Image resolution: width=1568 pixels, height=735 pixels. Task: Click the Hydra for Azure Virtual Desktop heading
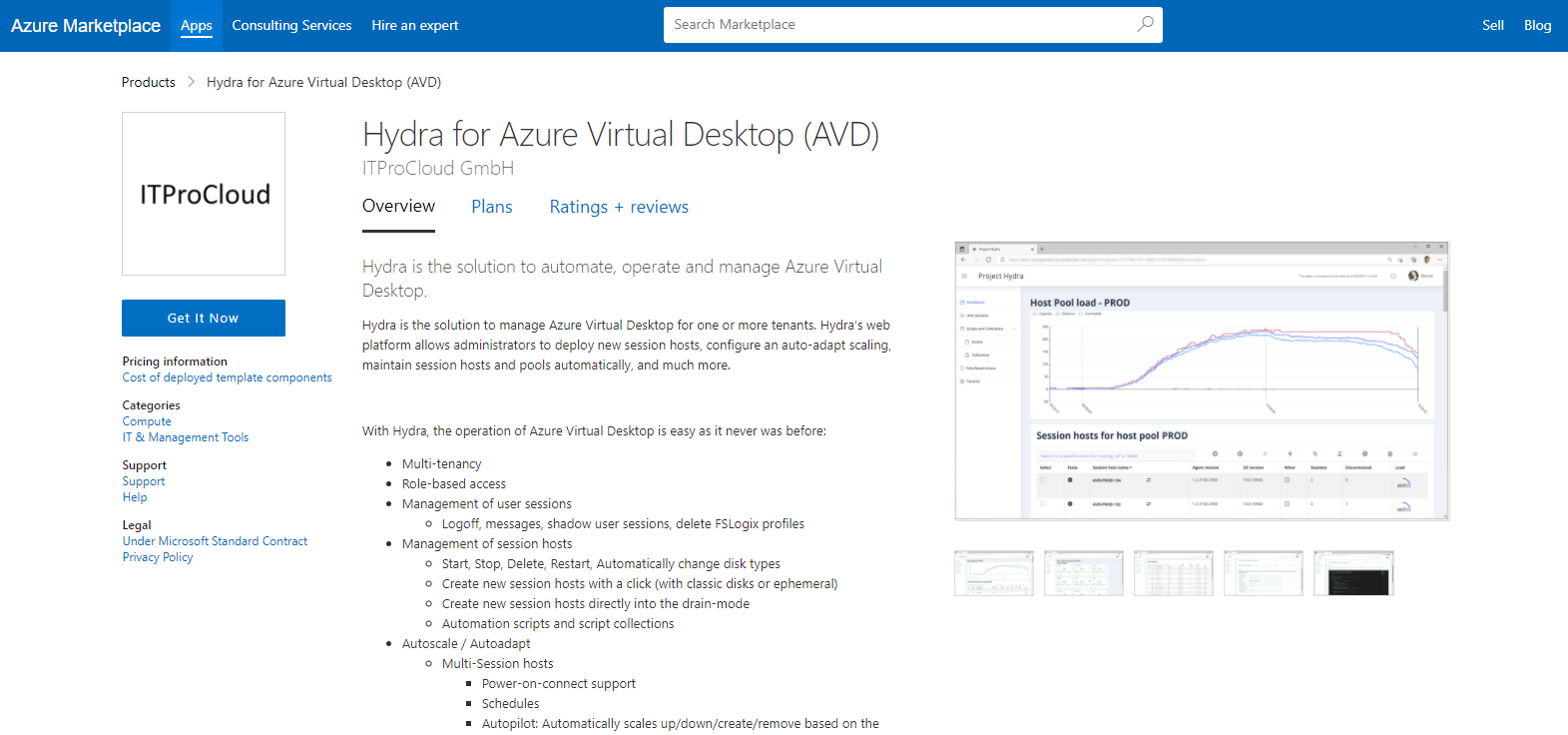(621, 134)
